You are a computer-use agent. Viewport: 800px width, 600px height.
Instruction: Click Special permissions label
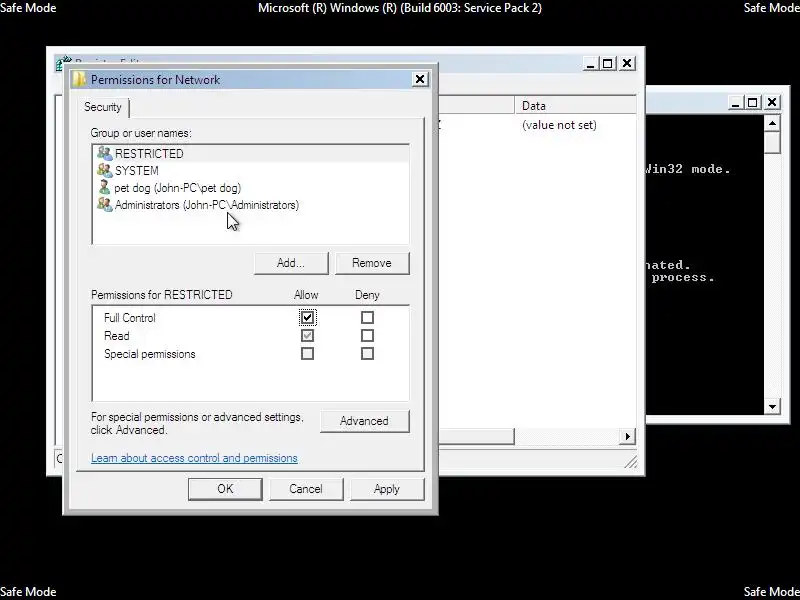149,354
